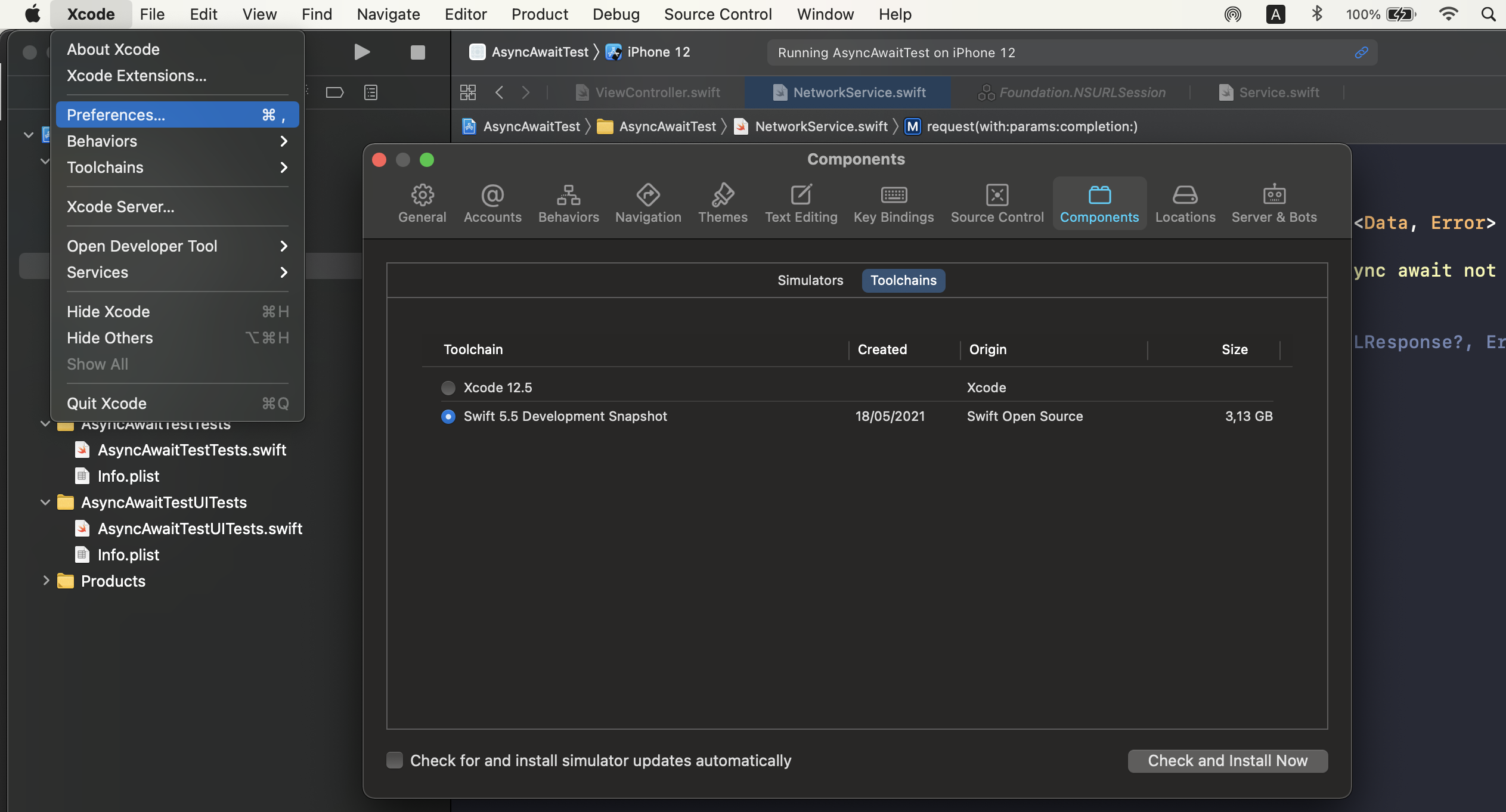Click the link icon in activity status bar

[x=1361, y=52]
